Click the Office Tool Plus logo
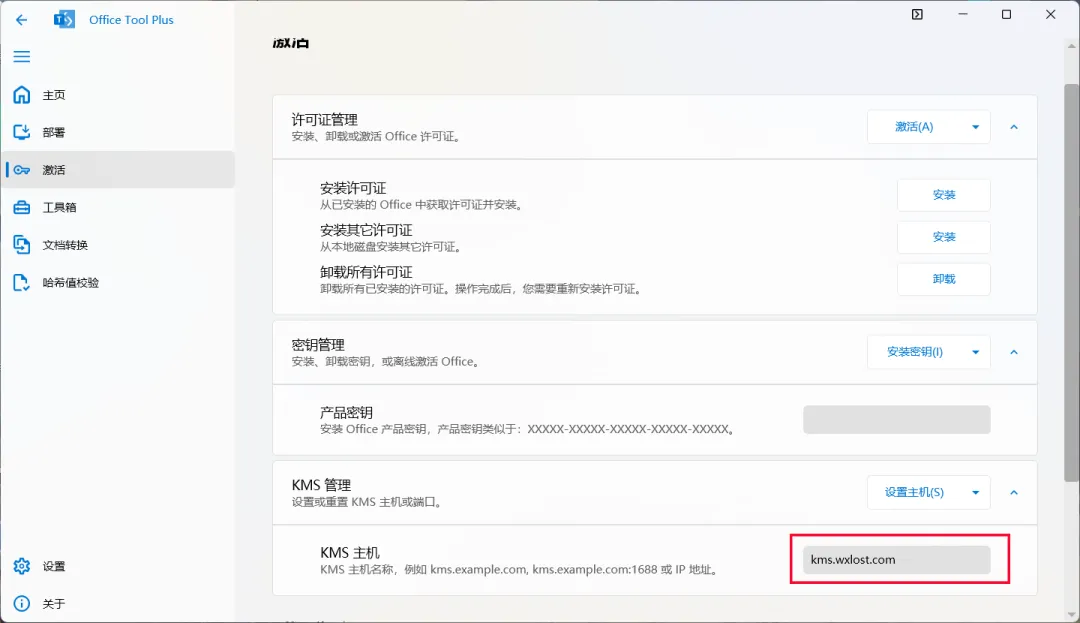 coord(64,19)
